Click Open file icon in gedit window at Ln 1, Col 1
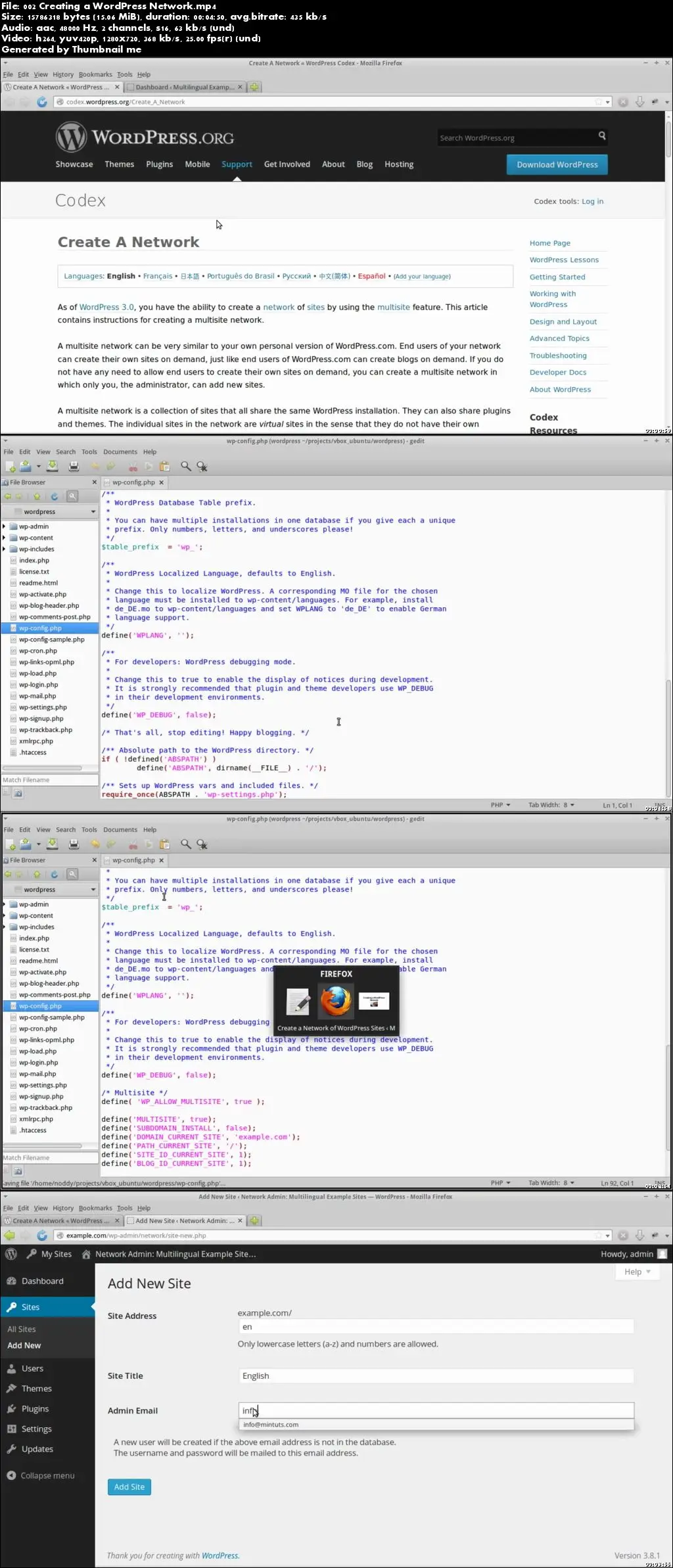The width and height of the screenshot is (673, 1568). pyautogui.click(x=26, y=467)
